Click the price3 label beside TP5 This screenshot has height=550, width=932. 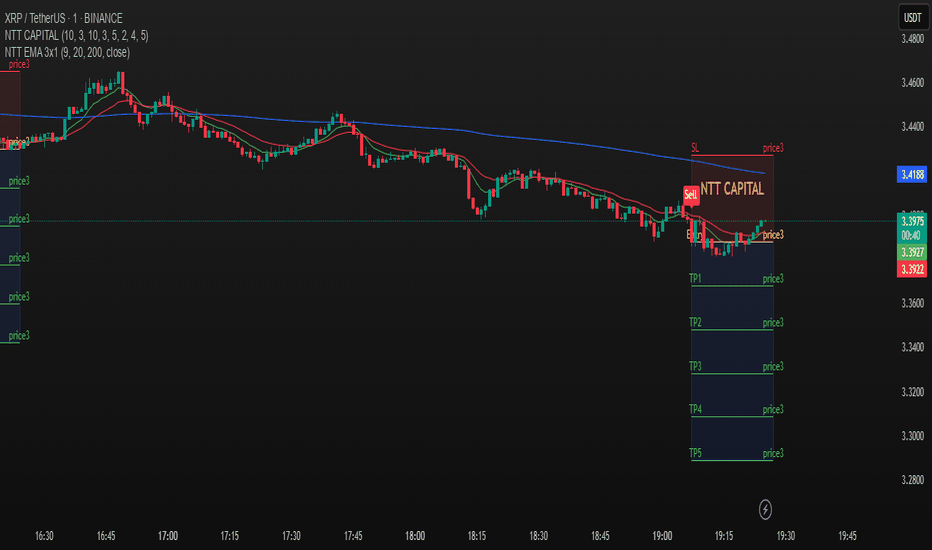773,454
